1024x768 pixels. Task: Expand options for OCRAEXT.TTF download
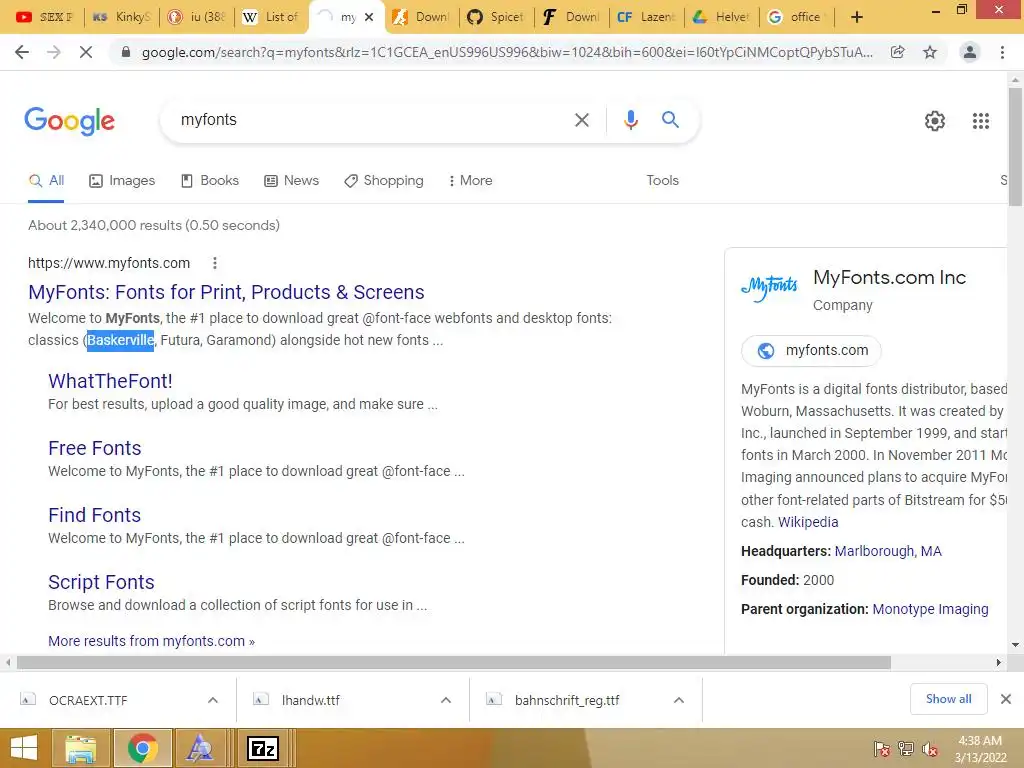[x=213, y=700]
